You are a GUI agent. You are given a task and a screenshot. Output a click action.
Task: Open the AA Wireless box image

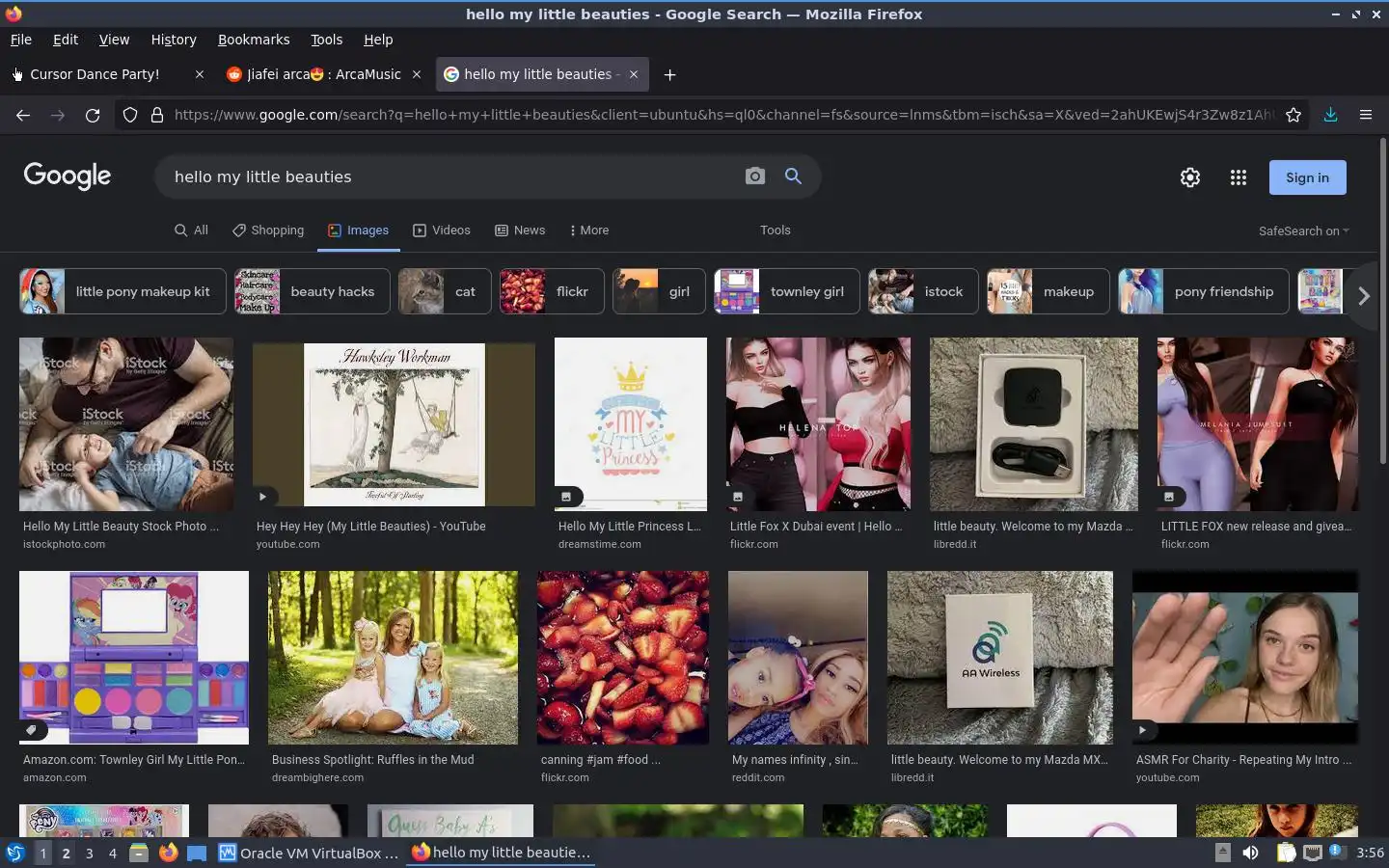[1000, 658]
